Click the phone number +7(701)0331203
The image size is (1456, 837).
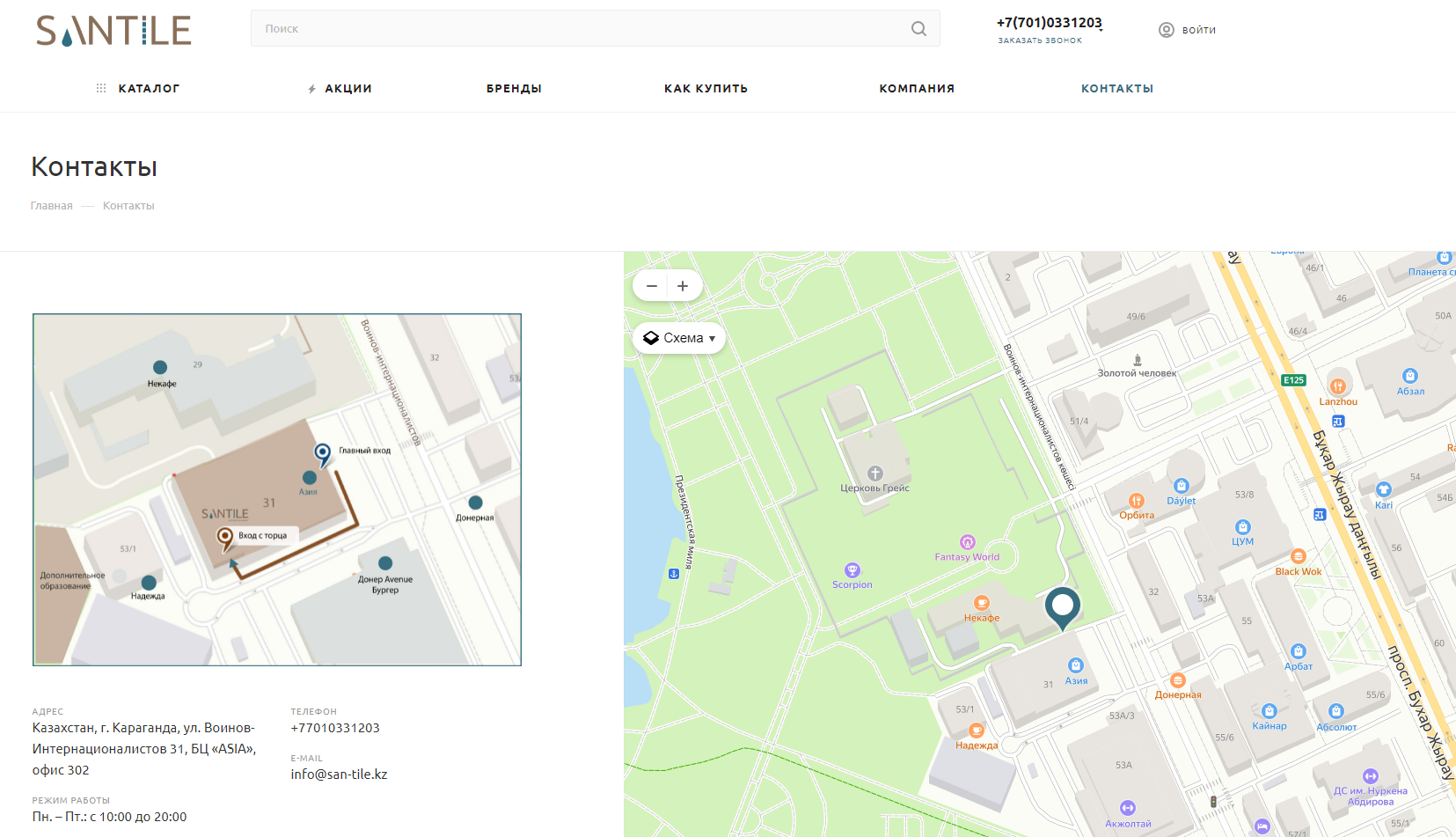(1049, 23)
